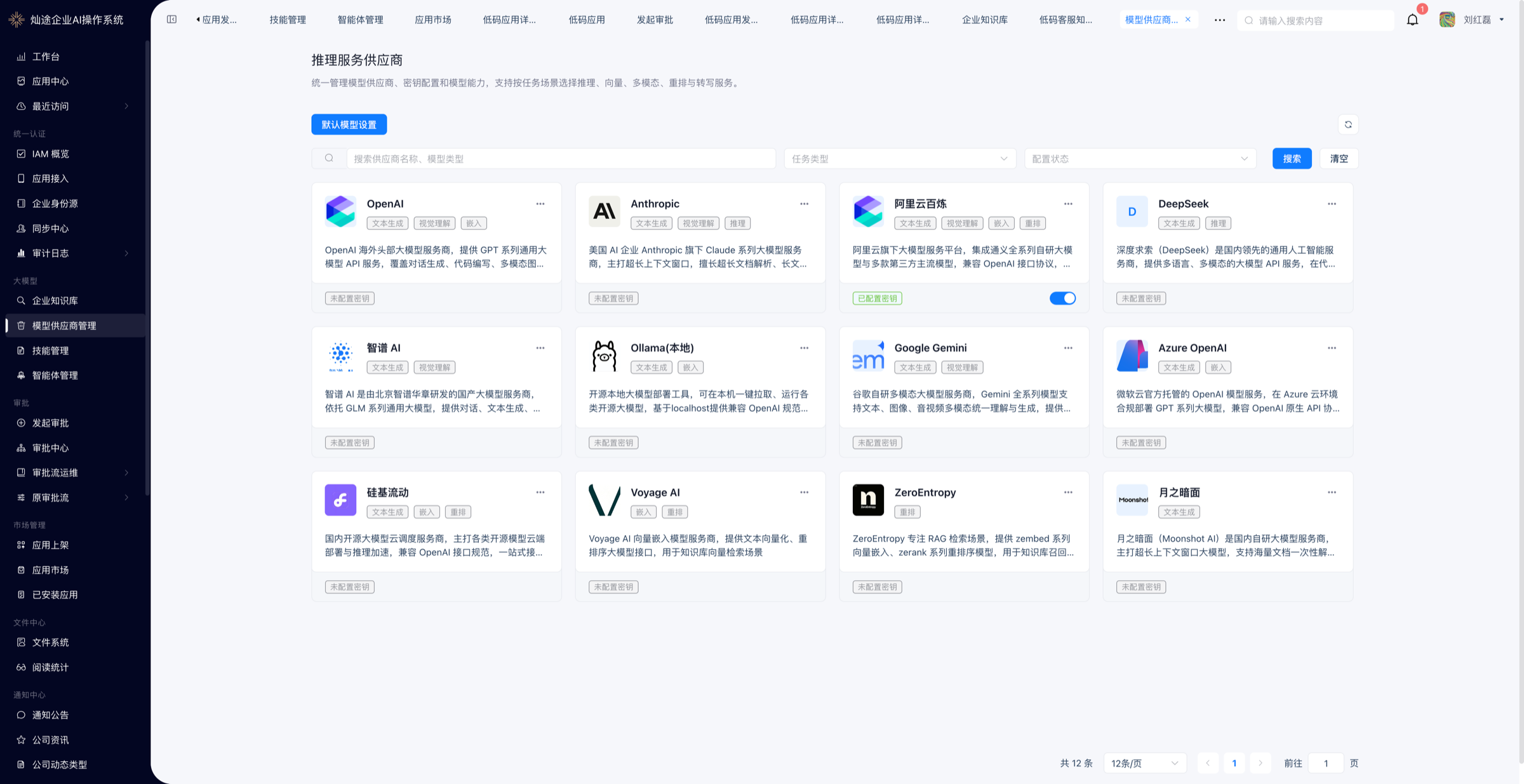1524x784 pixels.
Task: Focus the global 请输入搜索内容 search box
Action: [x=1316, y=20]
